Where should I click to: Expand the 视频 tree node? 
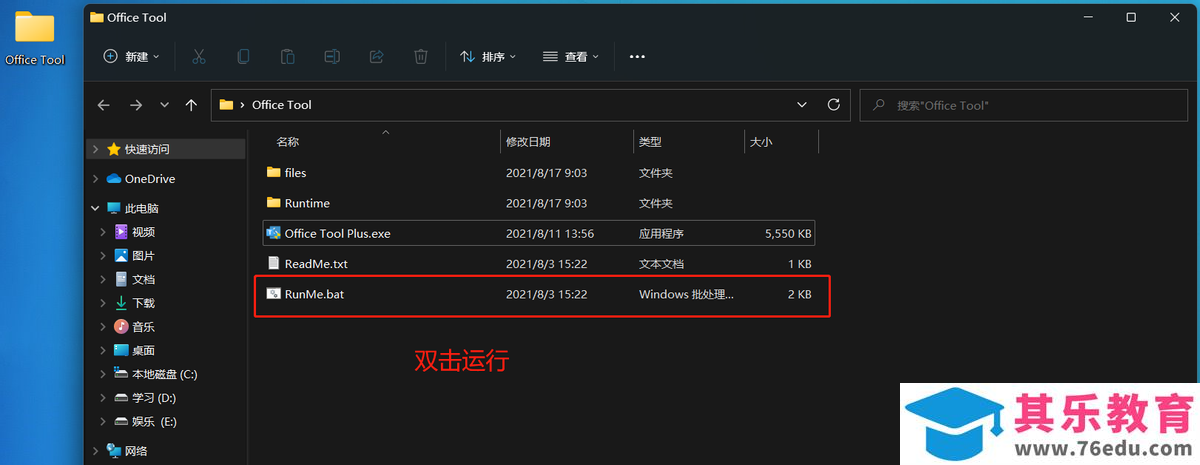click(x=103, y=232)
